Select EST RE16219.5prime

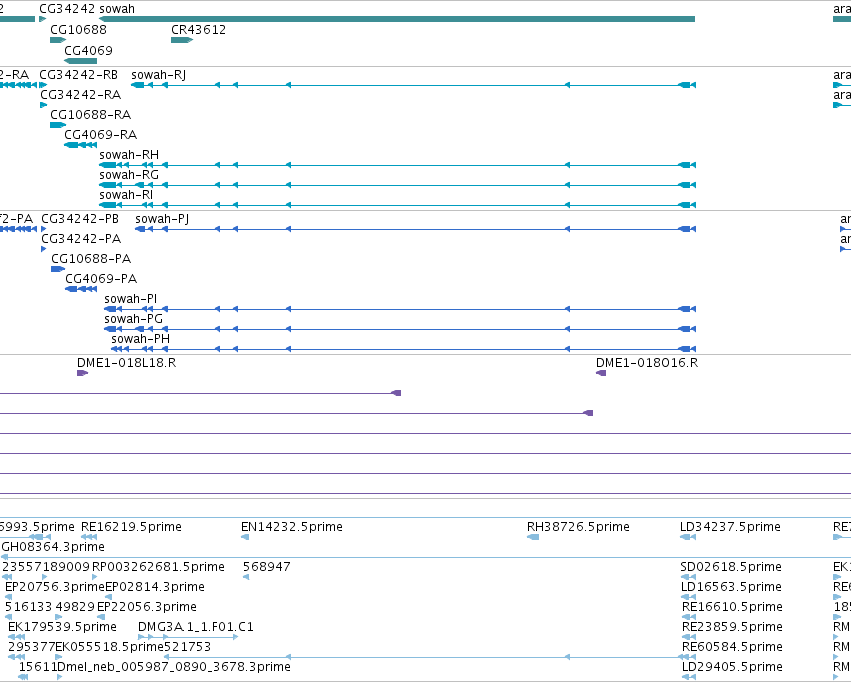pyautogui.click(x=131, y=527)
